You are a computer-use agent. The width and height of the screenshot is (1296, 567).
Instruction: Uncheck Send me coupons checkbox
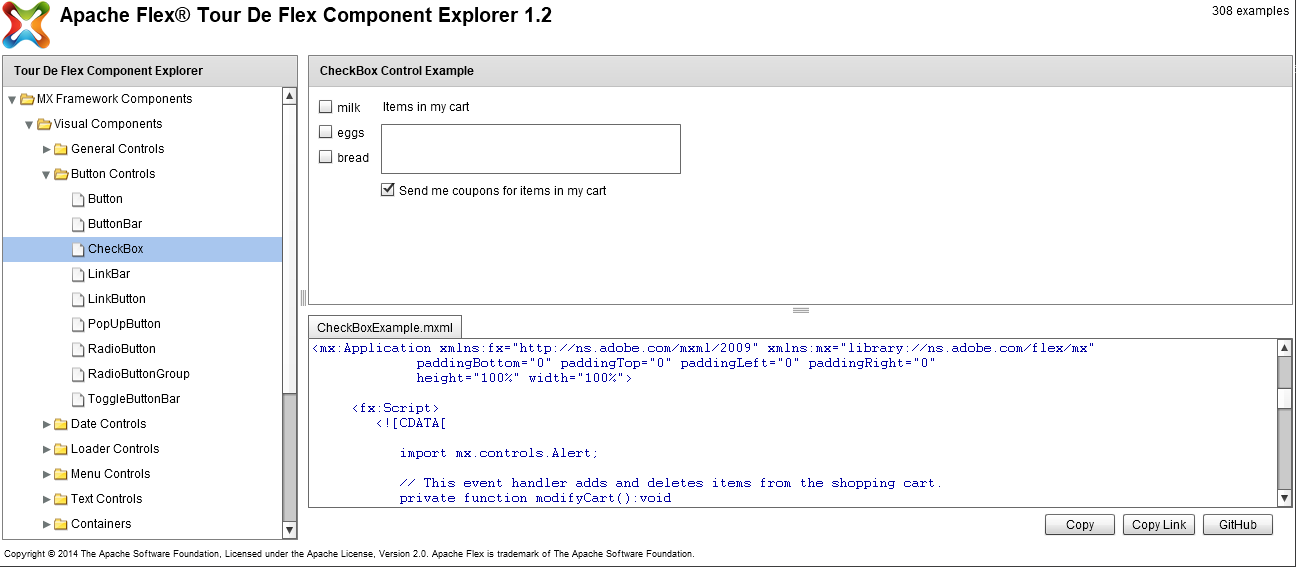[x=388, y=190]
